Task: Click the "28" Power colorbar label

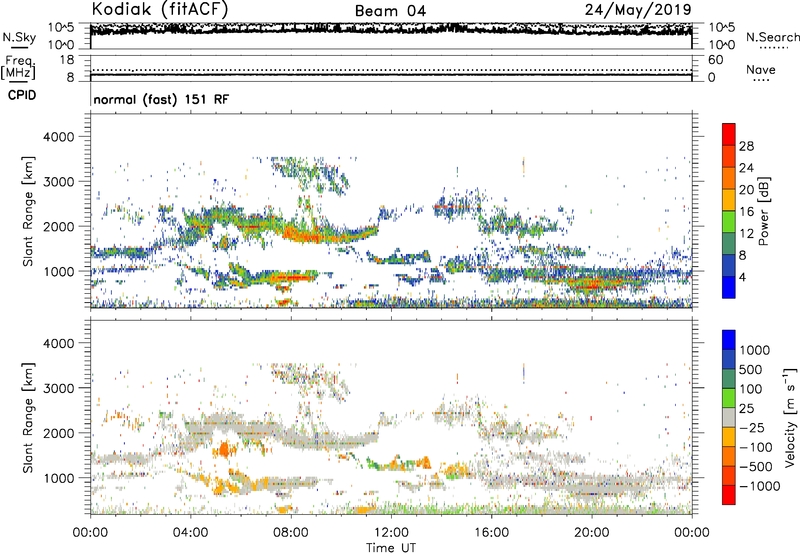Action: tap(746, 146)
